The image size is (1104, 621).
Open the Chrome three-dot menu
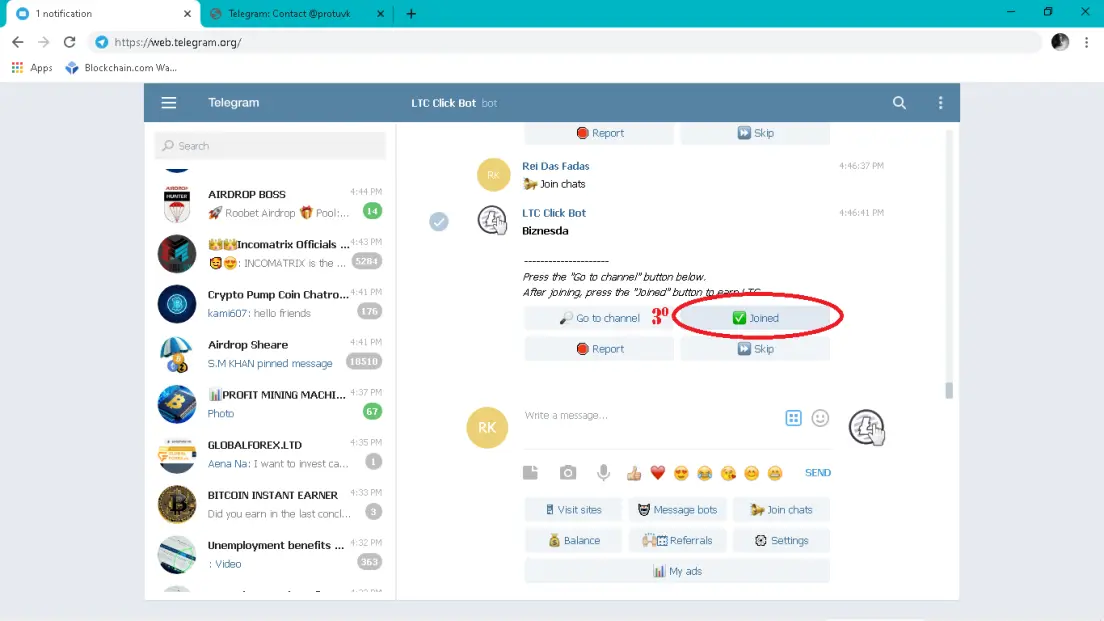1086,42
